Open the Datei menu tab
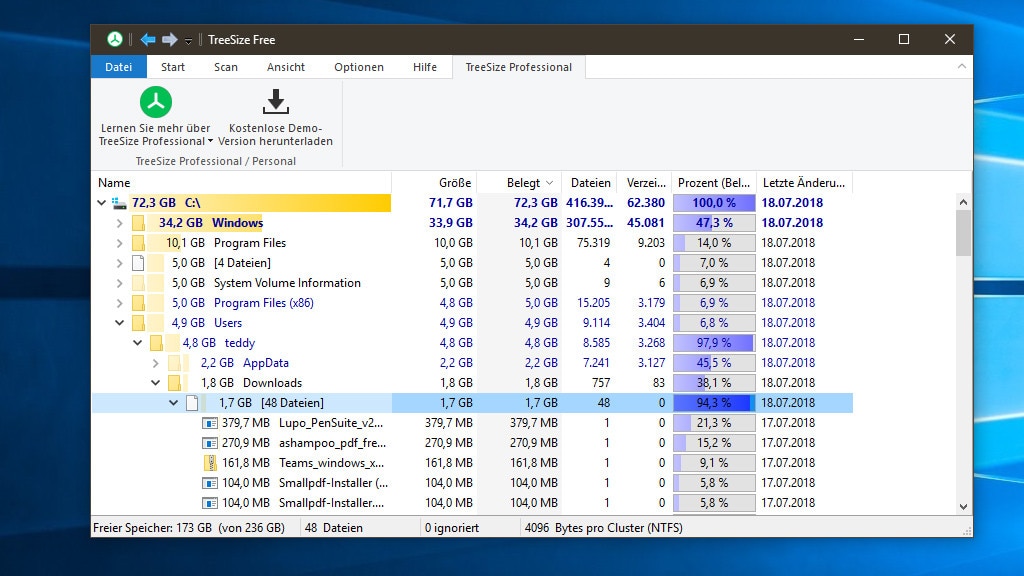1024x576 pixels. pyautogui.click(x=118, y=67)
